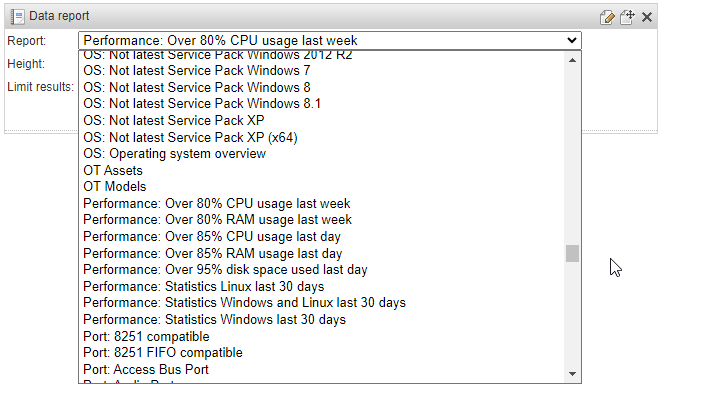Select Performance: Statistics Windows last 30 days
Screen dimensions: 719x419
point(322,320)
